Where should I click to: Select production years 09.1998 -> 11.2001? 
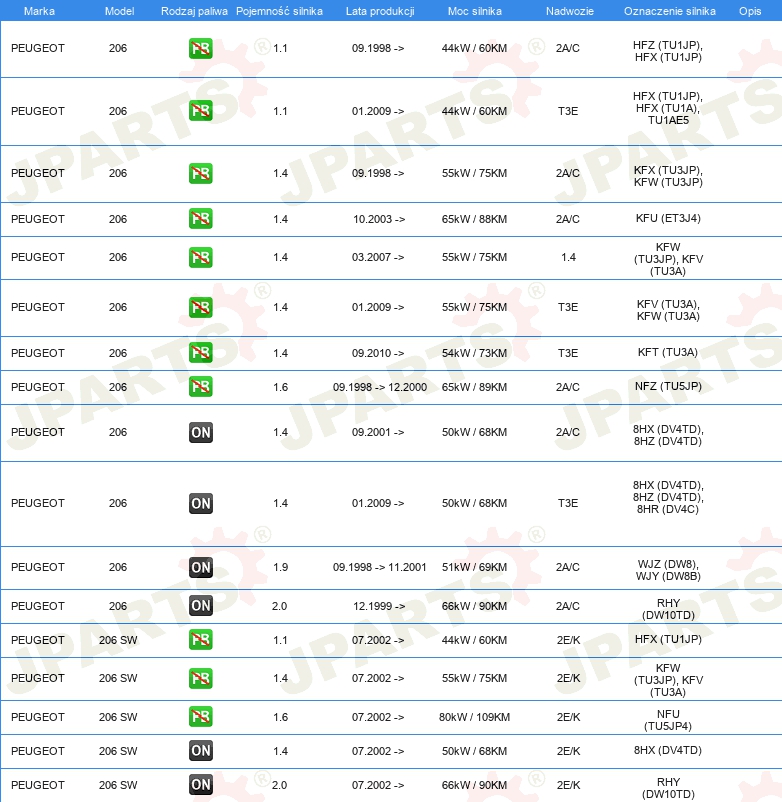[380, 567]
